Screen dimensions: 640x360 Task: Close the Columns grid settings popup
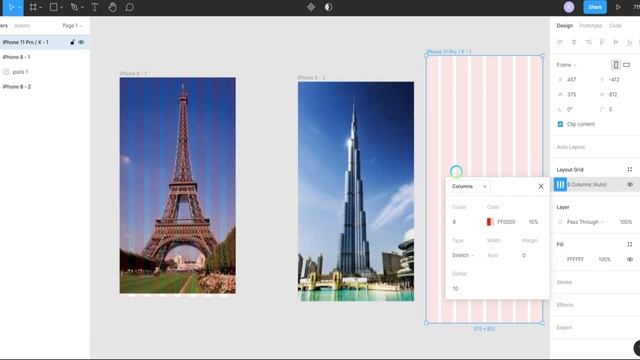tap(541, 187)
